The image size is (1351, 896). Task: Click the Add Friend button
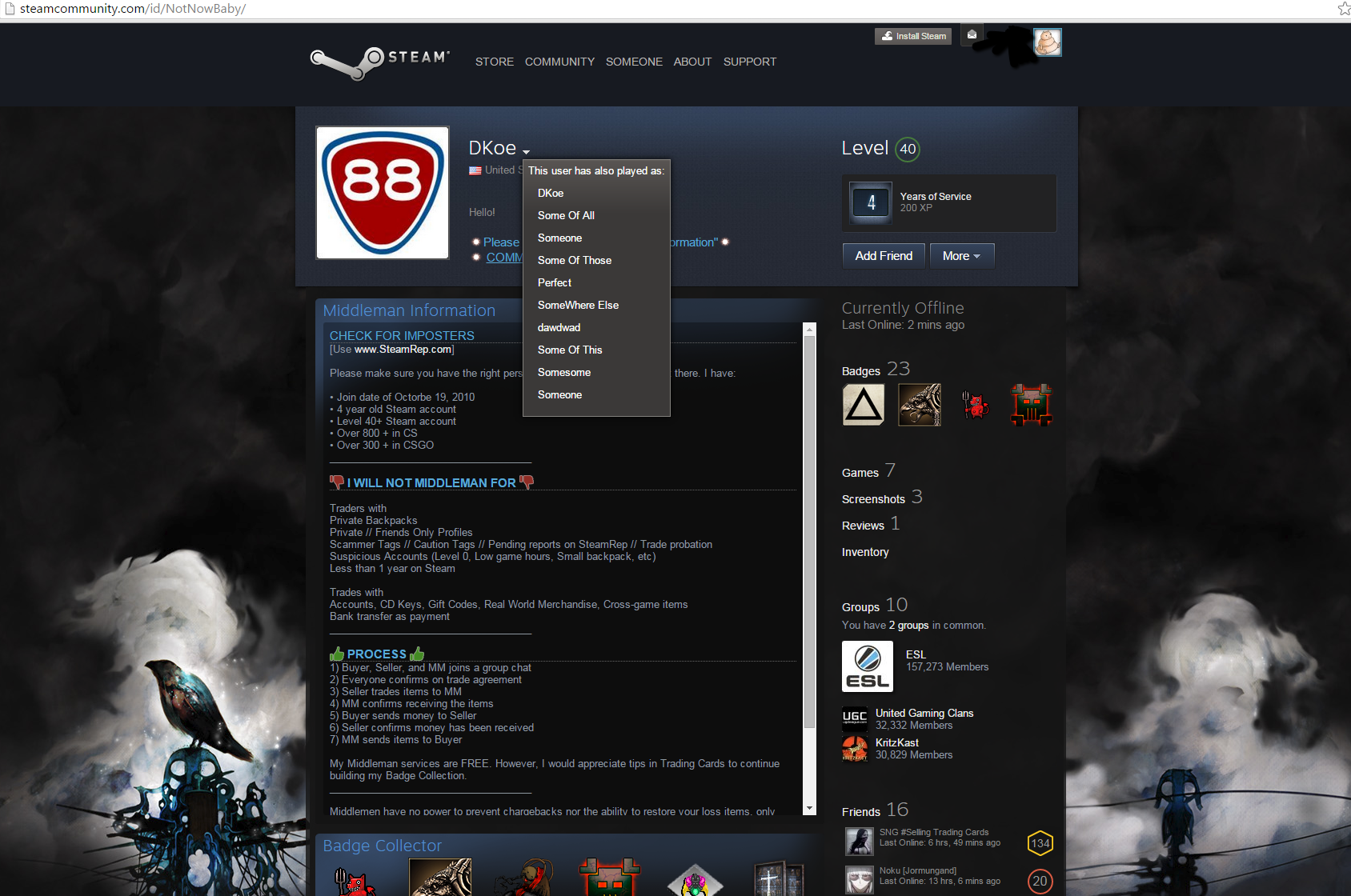[x=884, y=256]
